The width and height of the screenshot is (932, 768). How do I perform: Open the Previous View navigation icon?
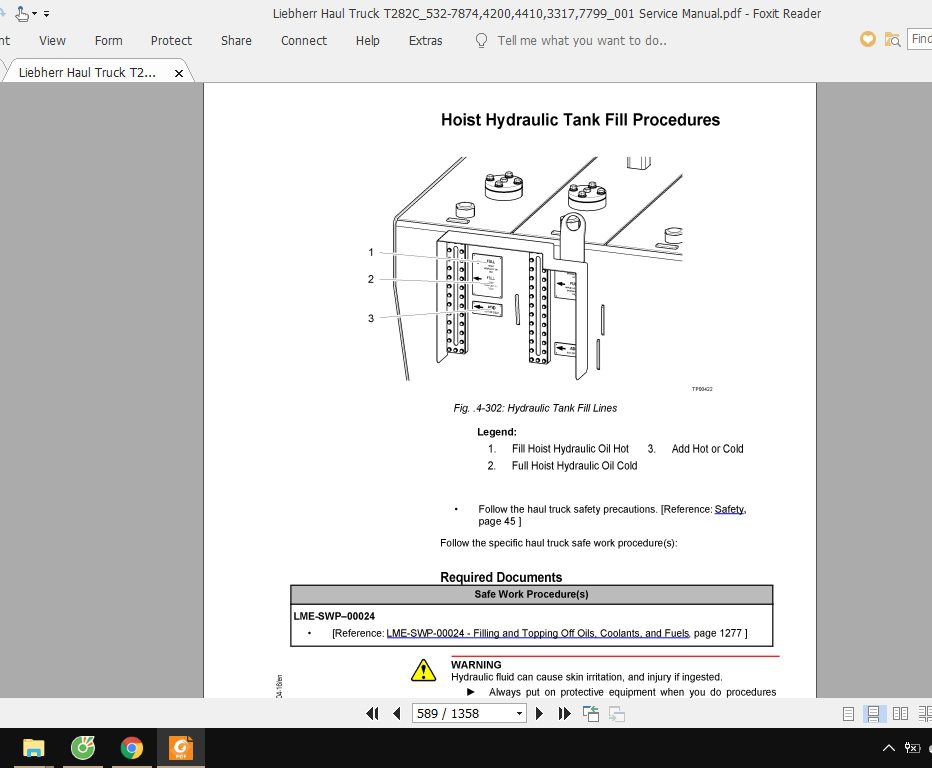pyautogui.click(x=589, y=712)
